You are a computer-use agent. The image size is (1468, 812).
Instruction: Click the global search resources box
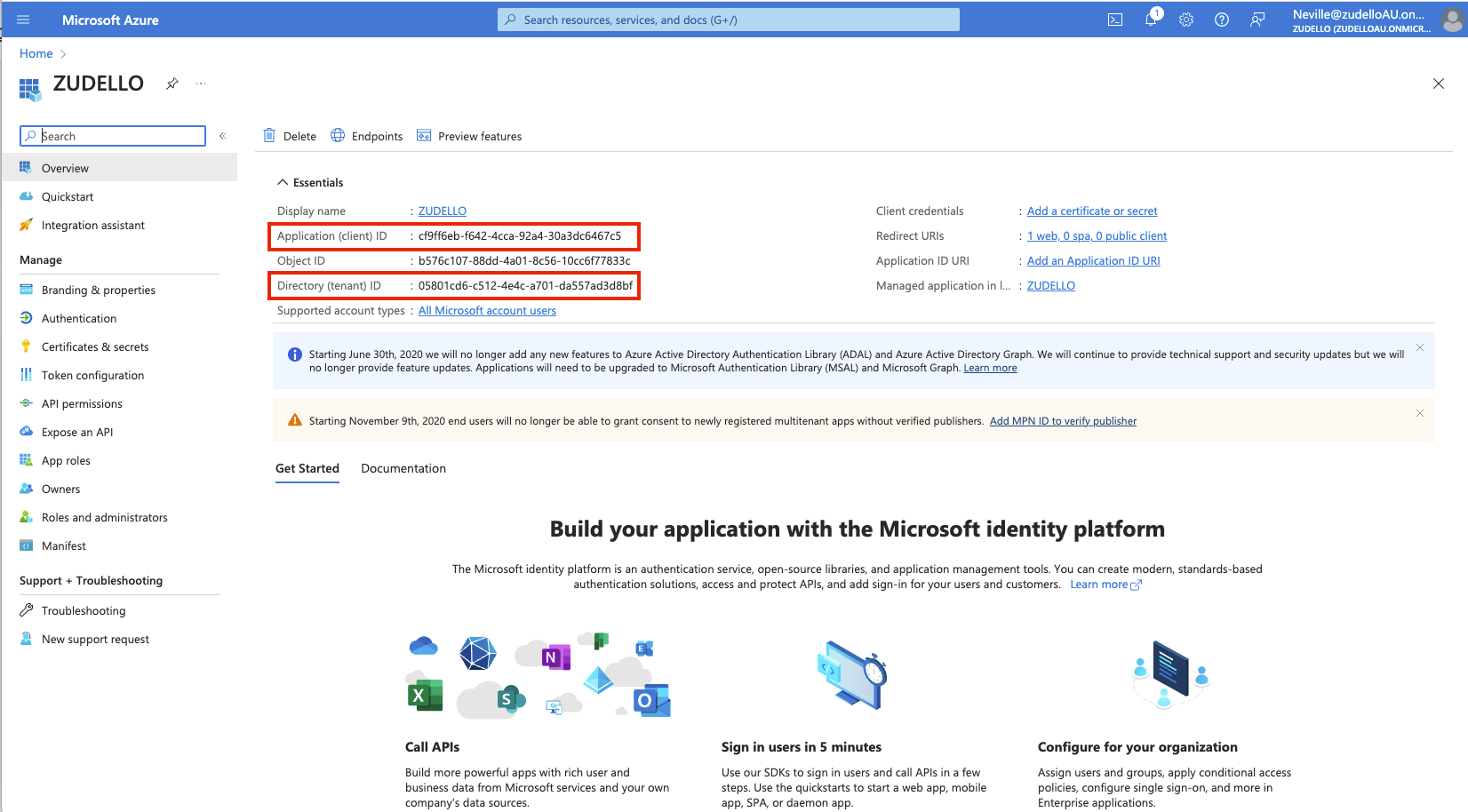pos(729,20)
